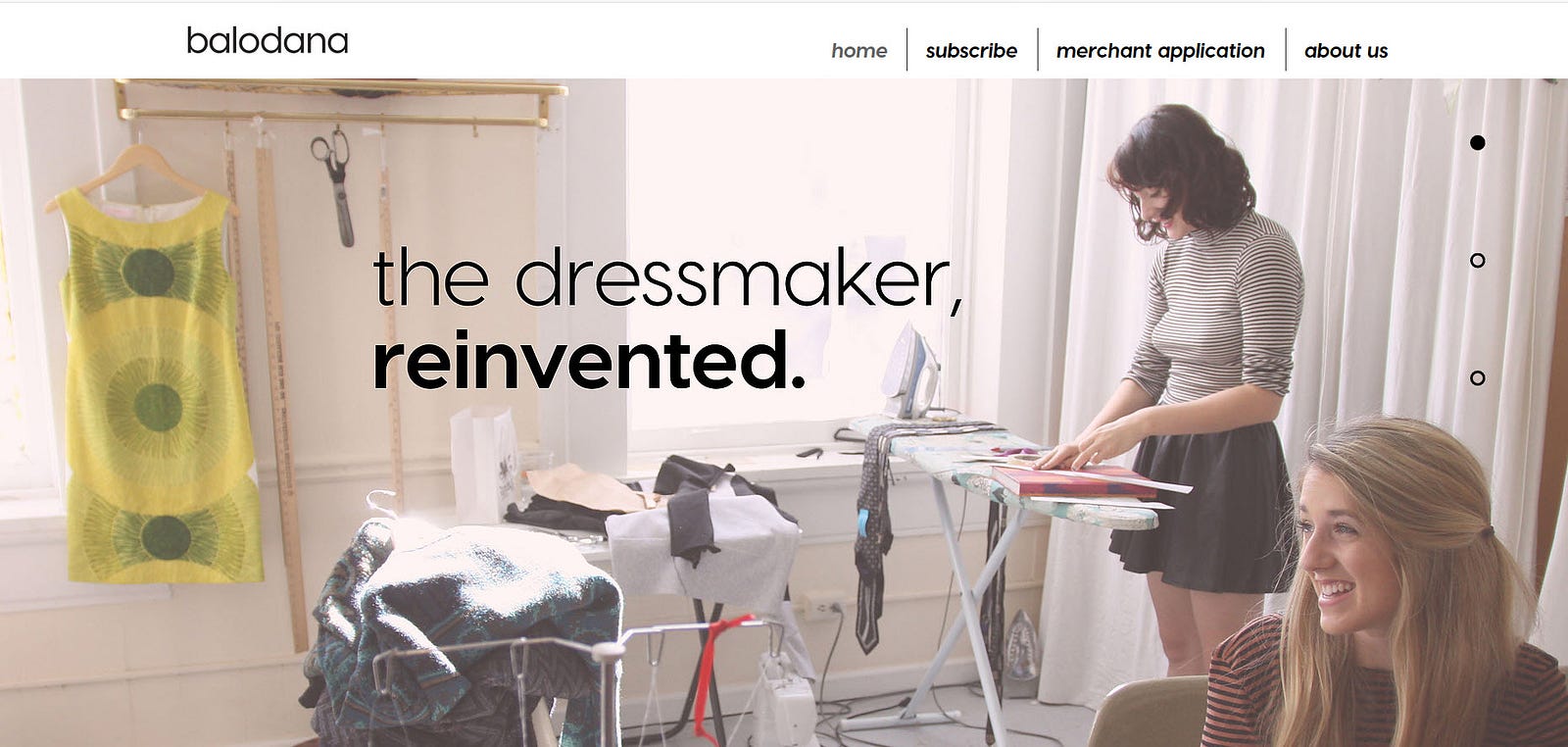The width and height of the screenshot is (1568, 747).
Task: Switch to the second slide dot
Action: tap(1478, 260)
